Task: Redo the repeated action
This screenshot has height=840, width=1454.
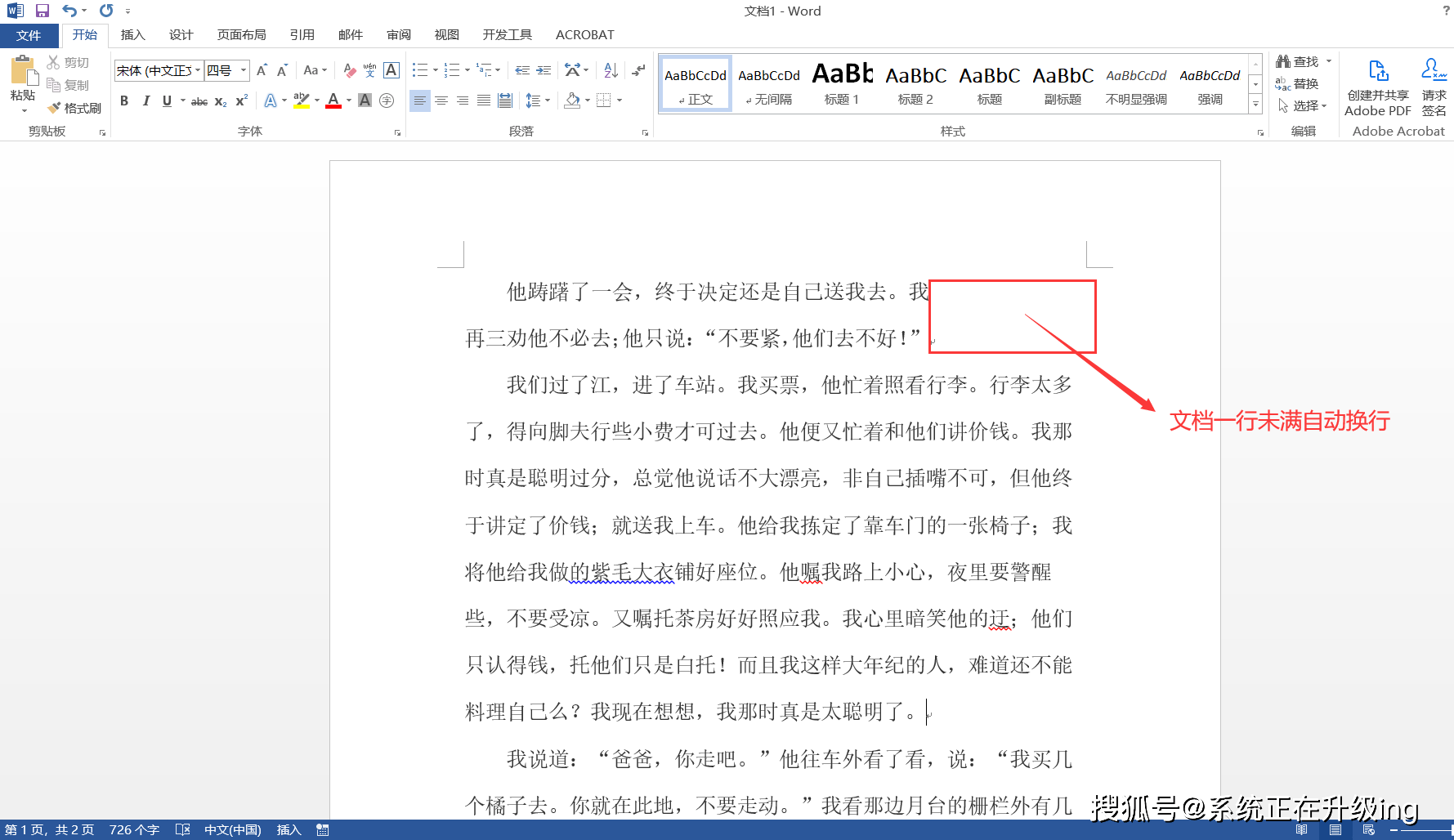Action: point(106,11)
